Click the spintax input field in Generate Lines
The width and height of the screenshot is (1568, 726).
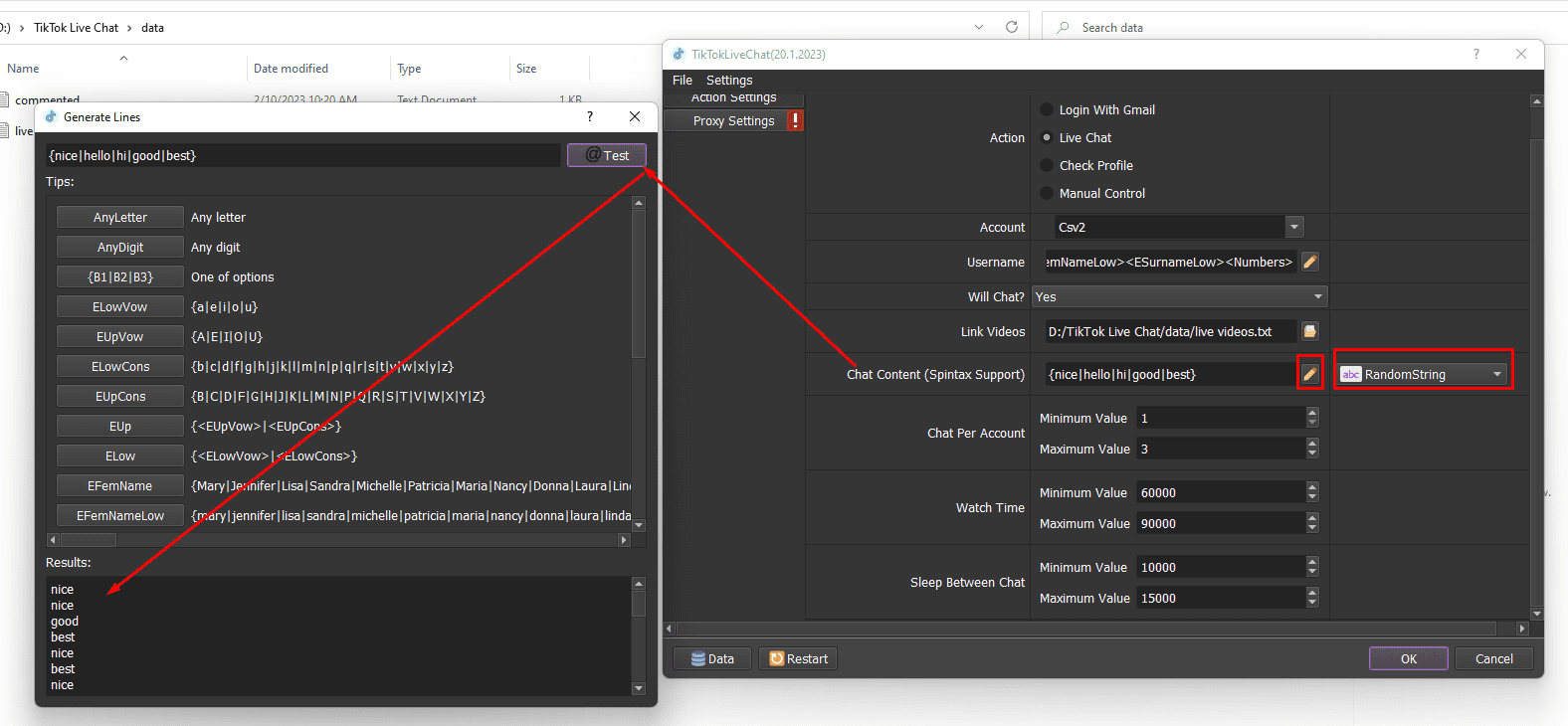tap(303, 155)
